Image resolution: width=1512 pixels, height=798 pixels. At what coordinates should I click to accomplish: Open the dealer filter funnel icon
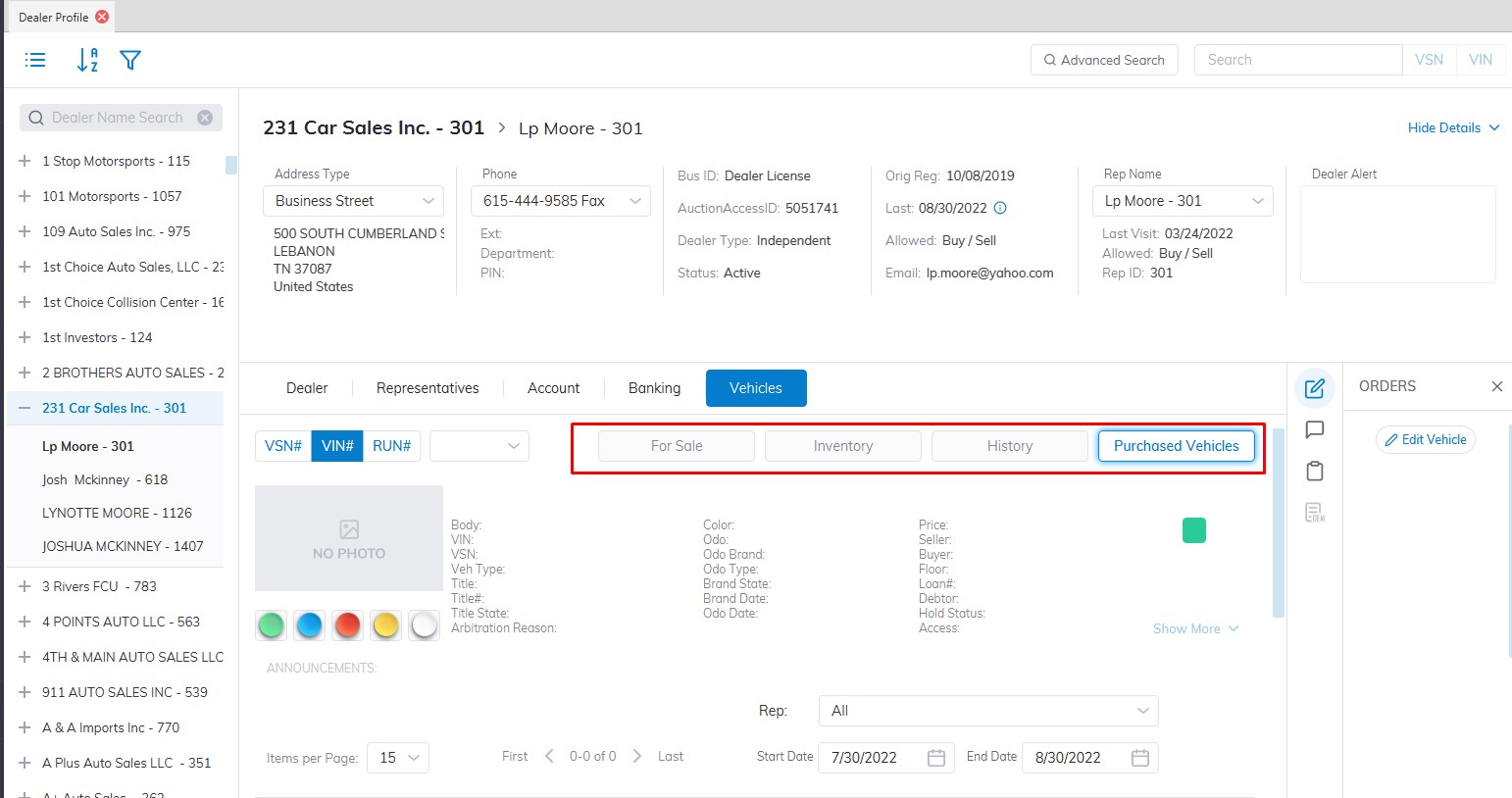130,60
